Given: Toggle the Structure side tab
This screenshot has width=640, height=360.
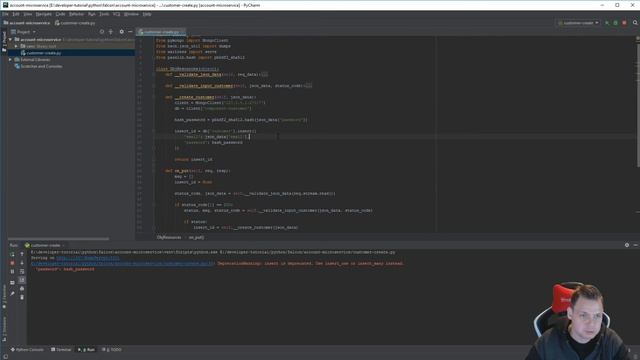Looking at the screenshot, I should click(4, 329).
